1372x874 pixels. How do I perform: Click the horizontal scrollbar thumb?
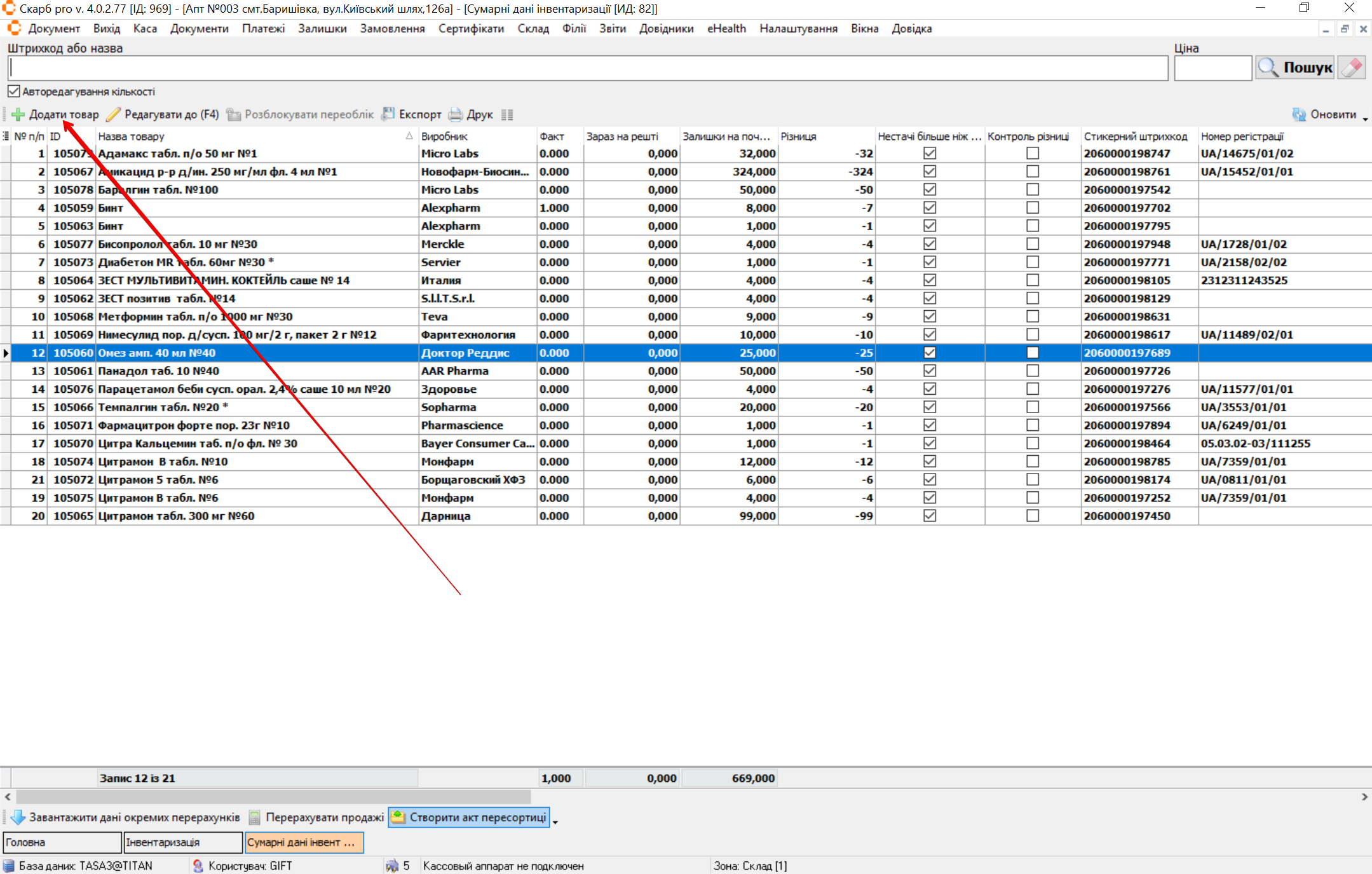pos(273,796)
